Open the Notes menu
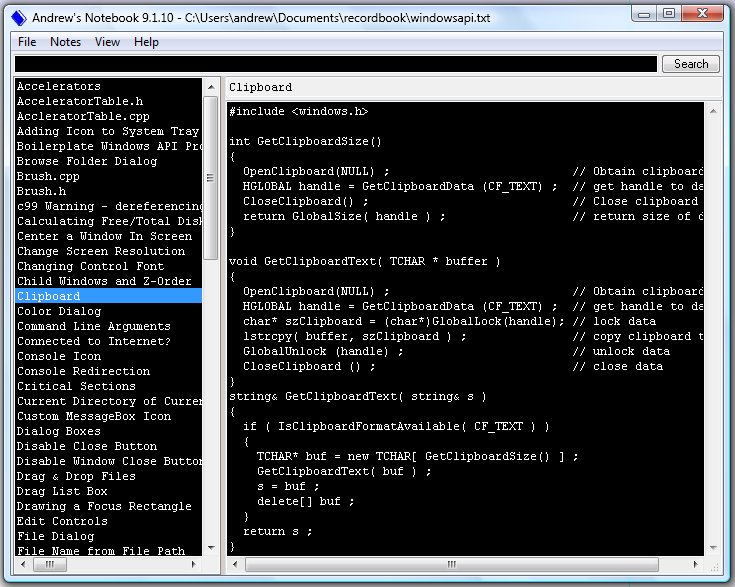The height and width of the screenshot is (587, 735). (66, 42)
